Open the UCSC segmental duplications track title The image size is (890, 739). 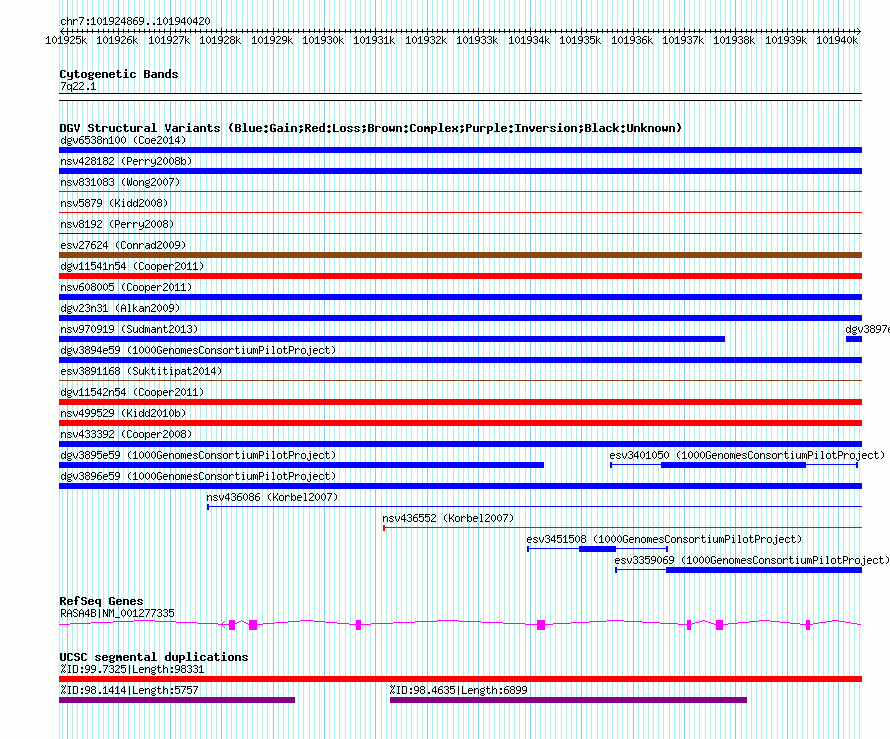[154, 657]
